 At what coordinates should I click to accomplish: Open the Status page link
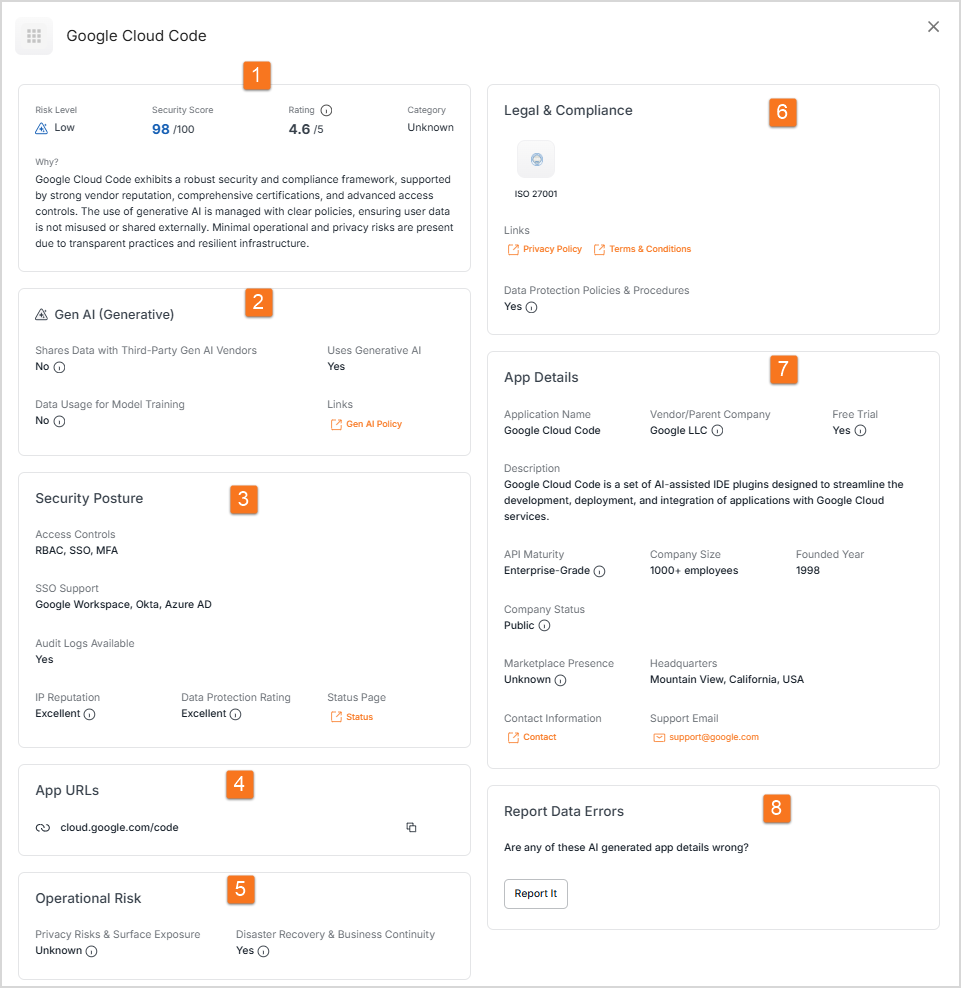(x=352, y=717)
